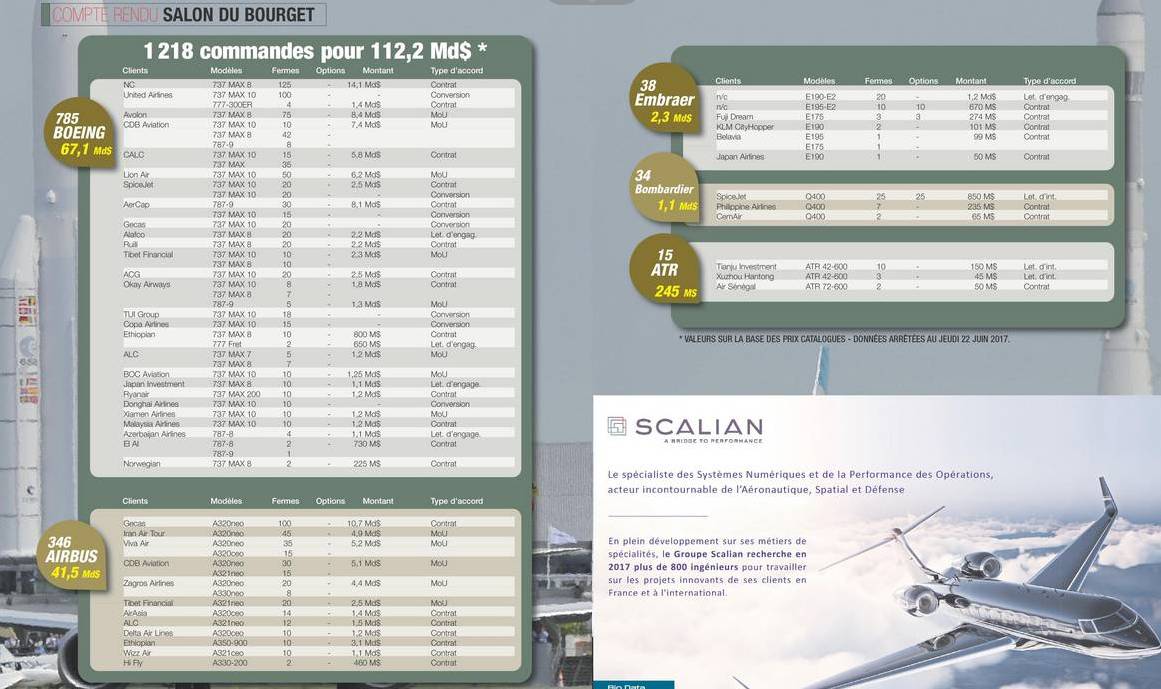Click the 'E195-E2' model cell

820,107
